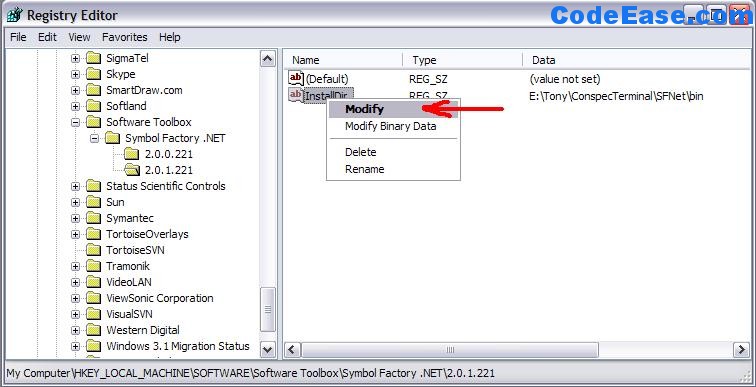Click the InstallDir string value icon
Screen dimensions: 756x387
[x=296, y=95]
